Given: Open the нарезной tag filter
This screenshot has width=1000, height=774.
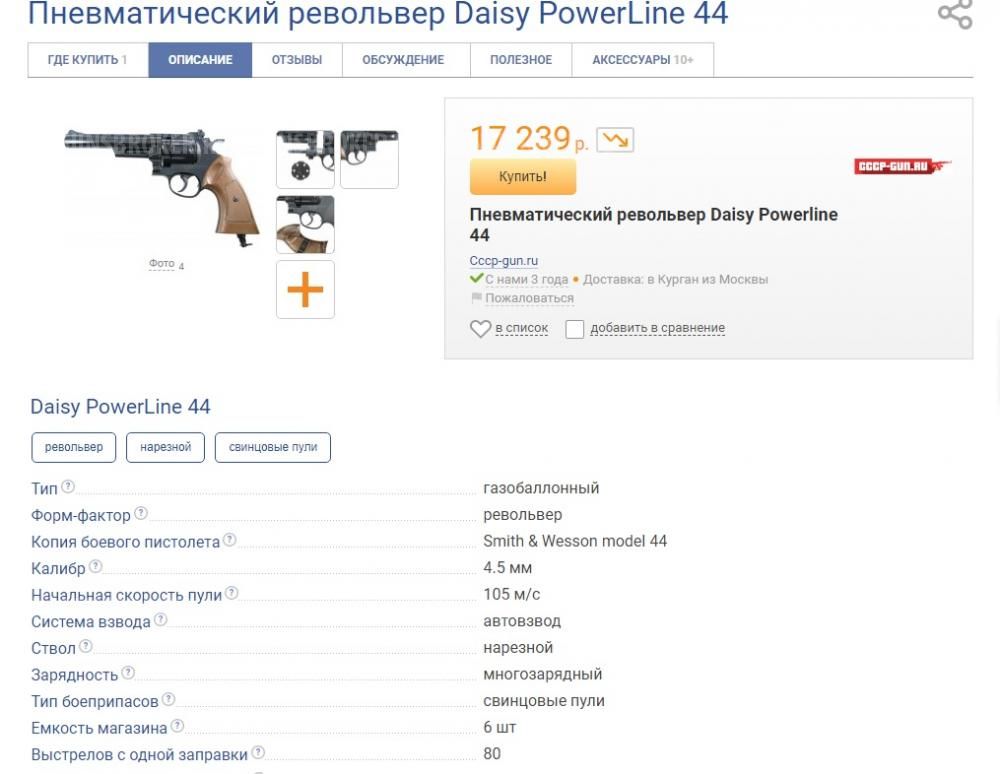Looking at the screenshot, I should [164, 447].
